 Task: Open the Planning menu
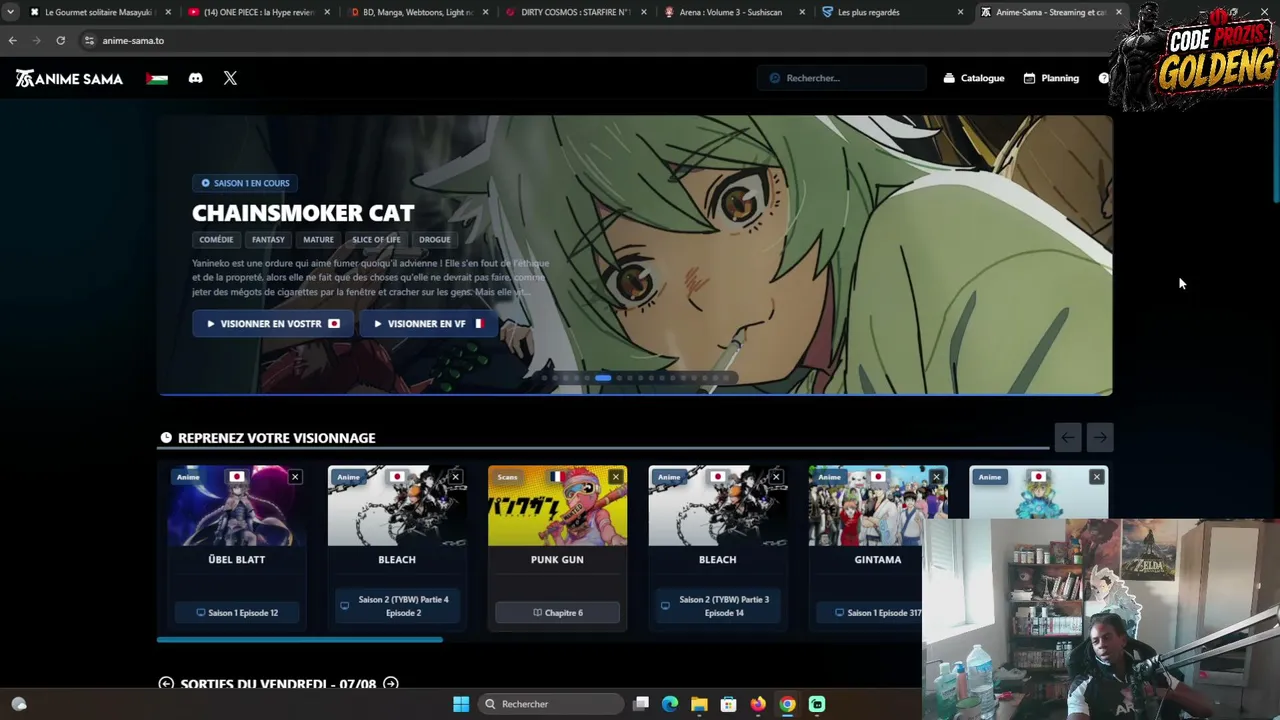click(1051, 78)
